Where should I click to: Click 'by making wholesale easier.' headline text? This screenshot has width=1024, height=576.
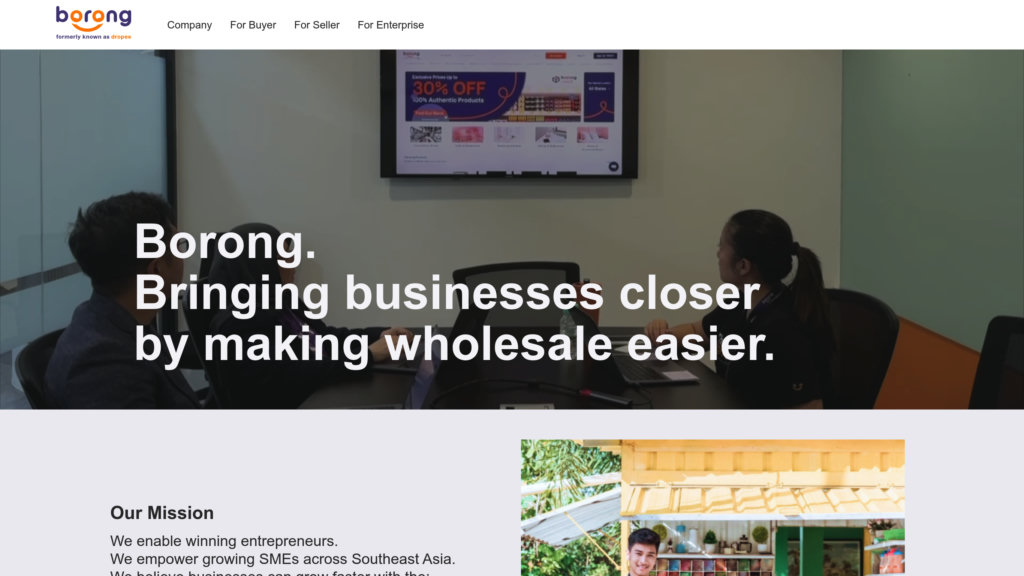455,344
